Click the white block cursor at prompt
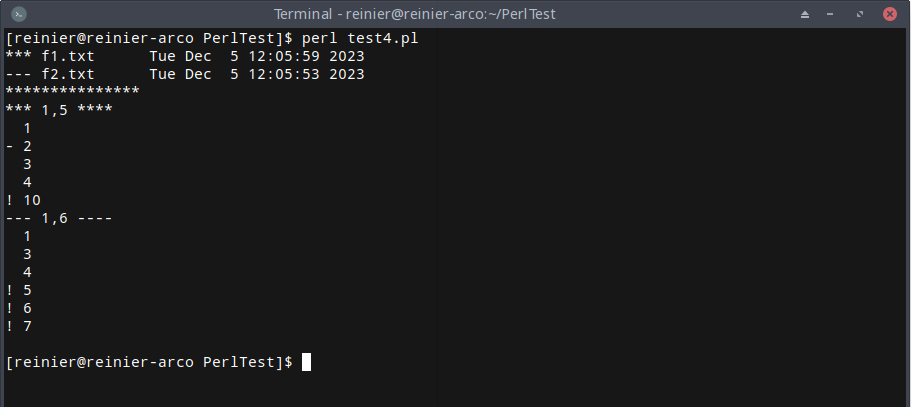Image resolution: width=911 pixels, height=407 pixels. [306, 362]
